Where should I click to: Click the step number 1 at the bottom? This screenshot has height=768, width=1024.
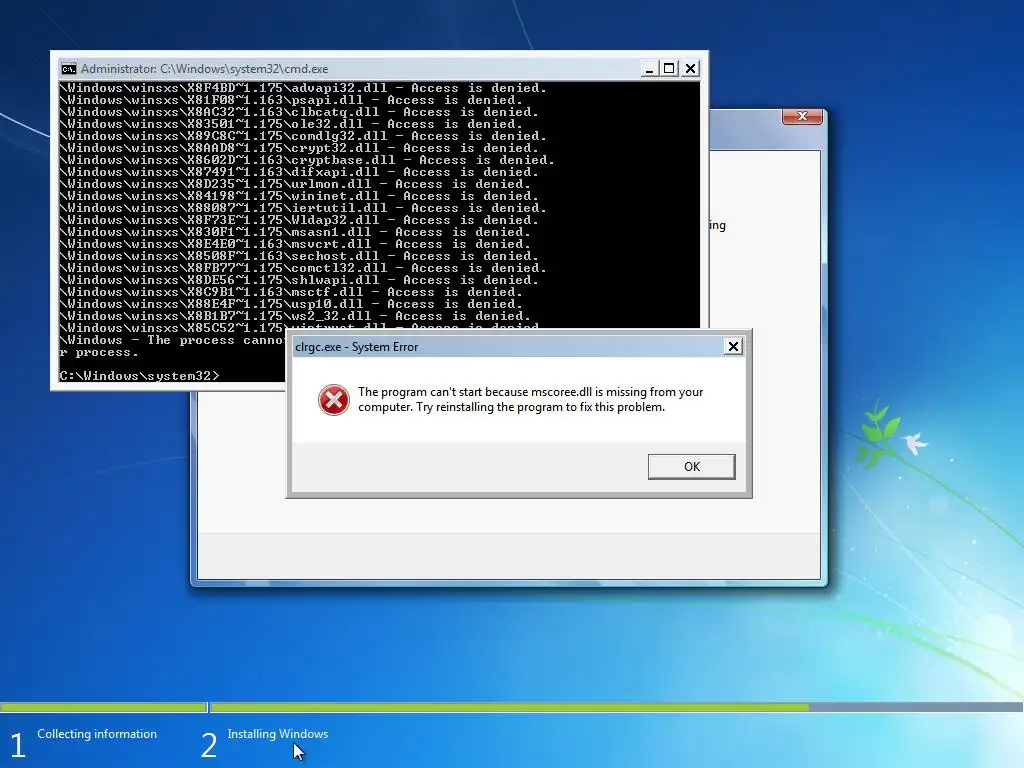(x=18, y=746)
